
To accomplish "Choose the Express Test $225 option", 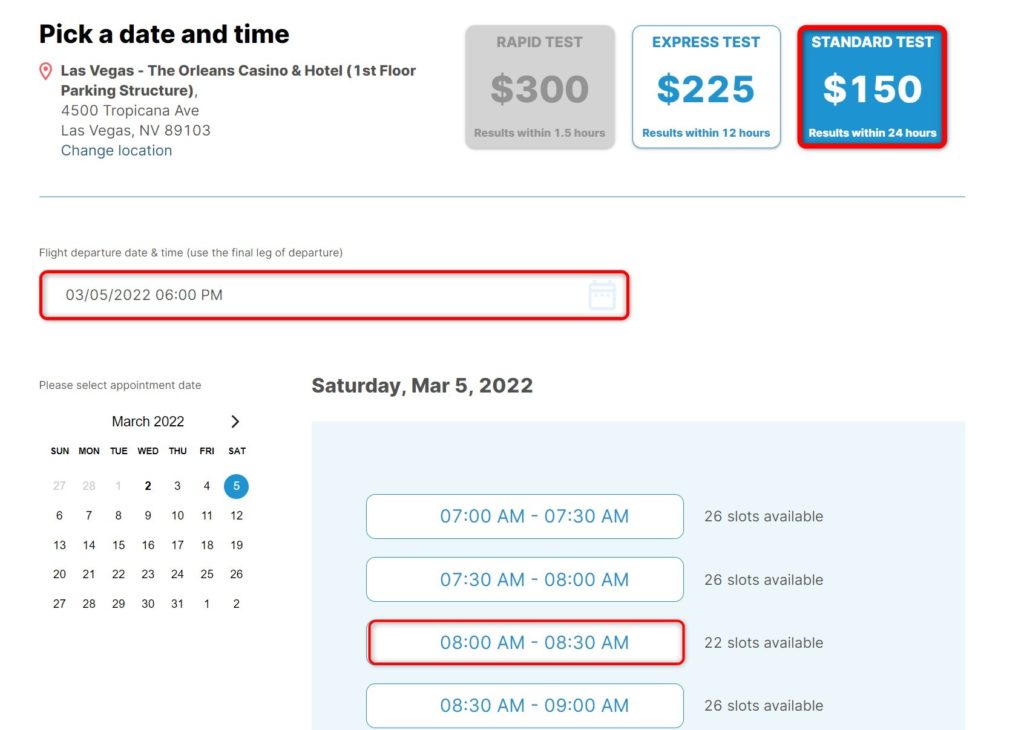I will 706,87.
